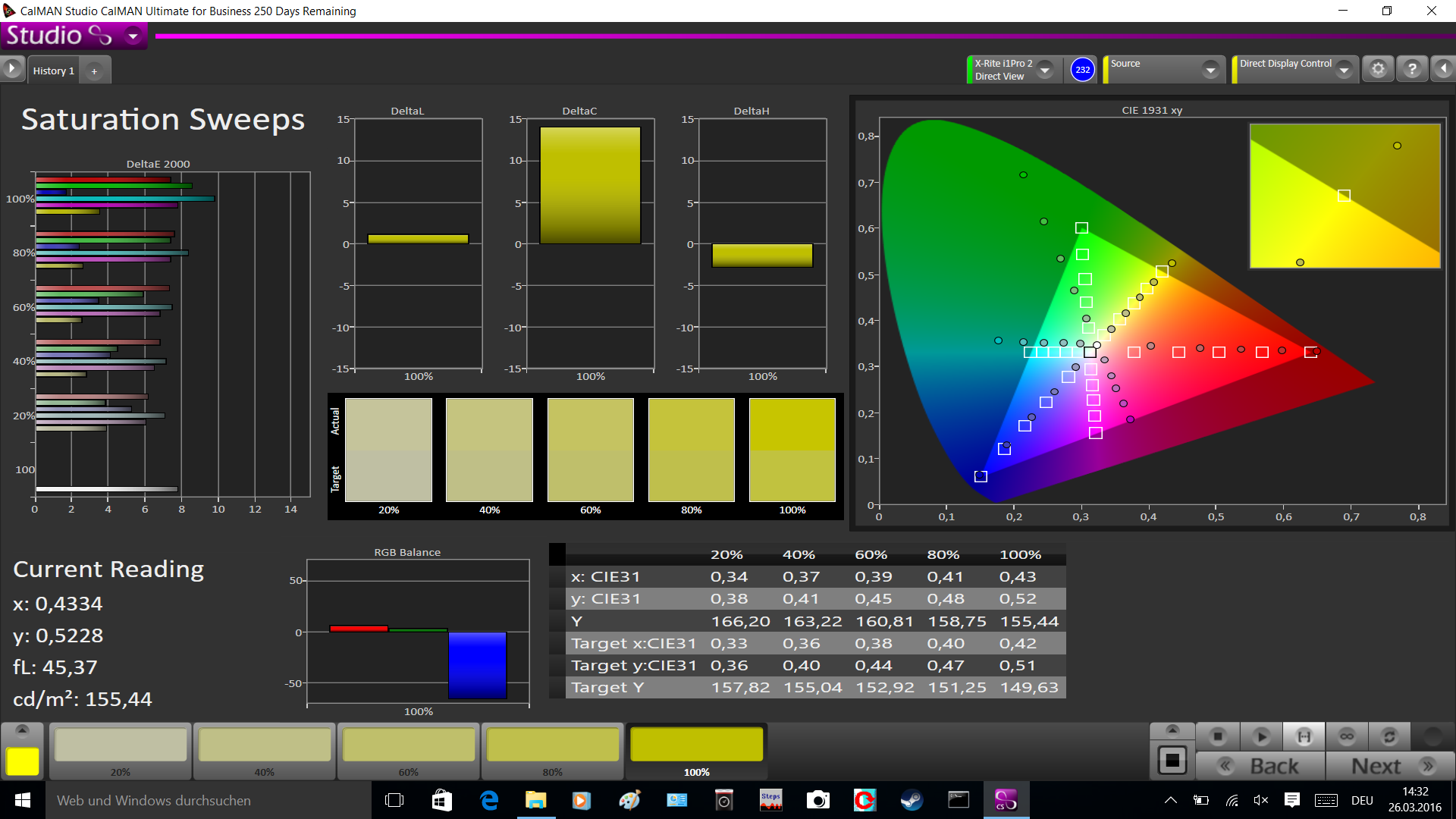This screenshot has height=819, width=1456.
Task: Select the 60% yellow saturation swatch
Action: coord(408,746)
